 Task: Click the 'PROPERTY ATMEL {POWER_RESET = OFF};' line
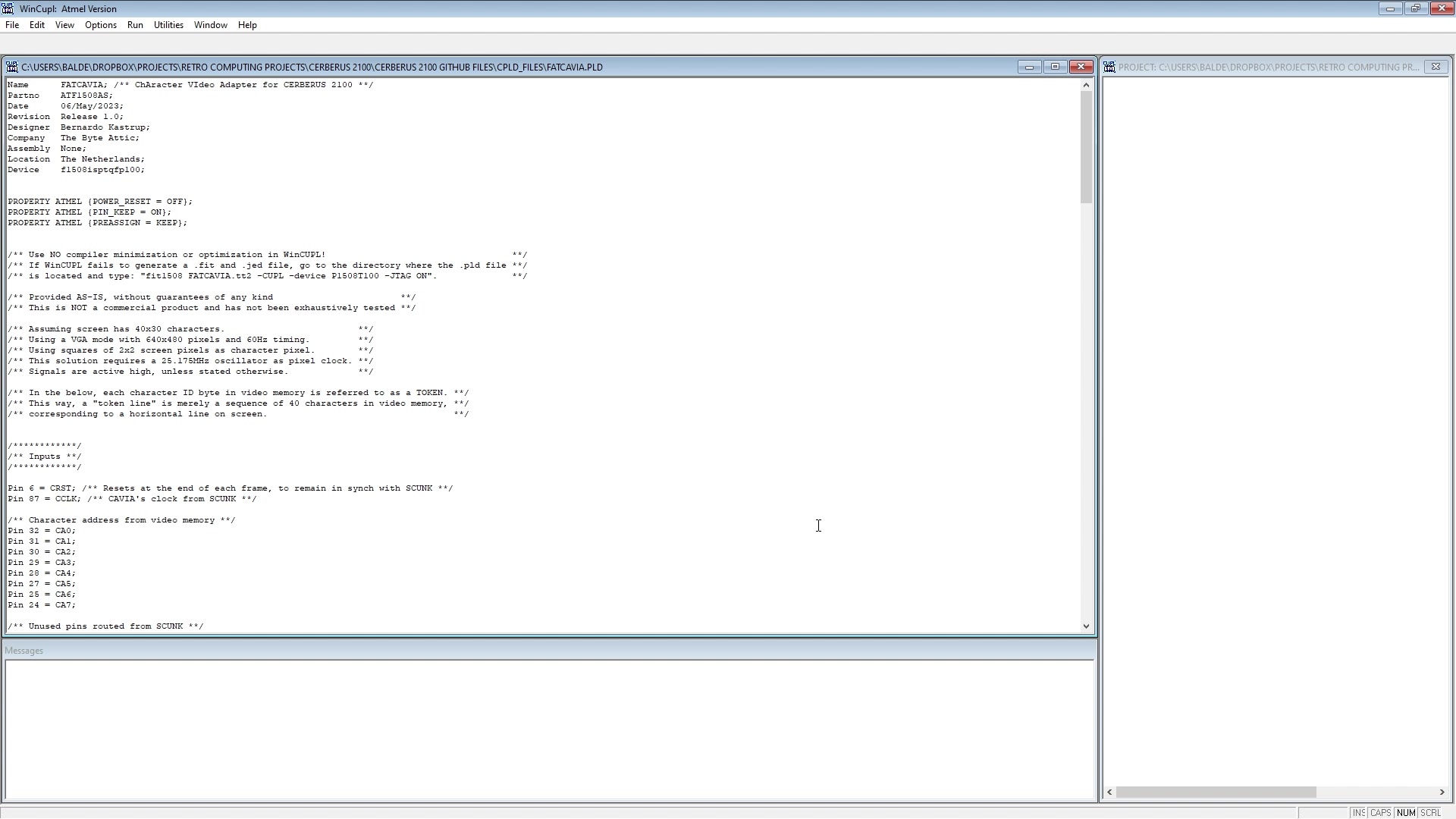click(x=100, y=202)
